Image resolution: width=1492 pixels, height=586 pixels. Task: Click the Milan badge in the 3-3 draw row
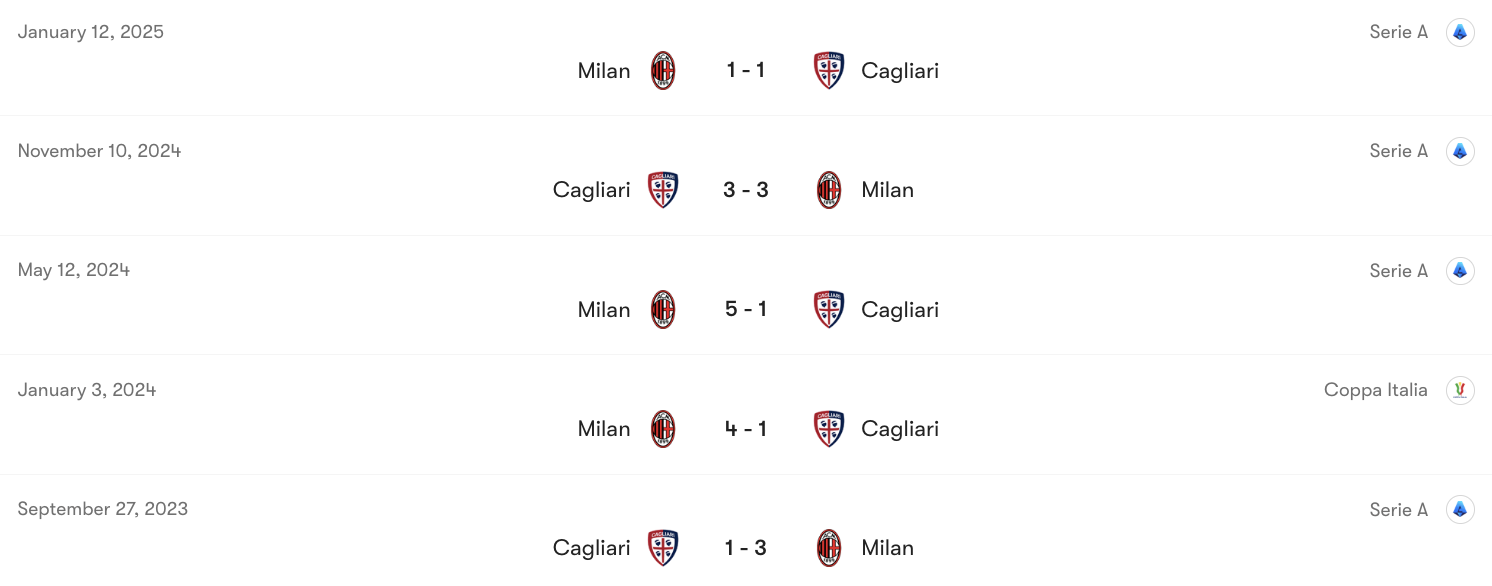828,190
